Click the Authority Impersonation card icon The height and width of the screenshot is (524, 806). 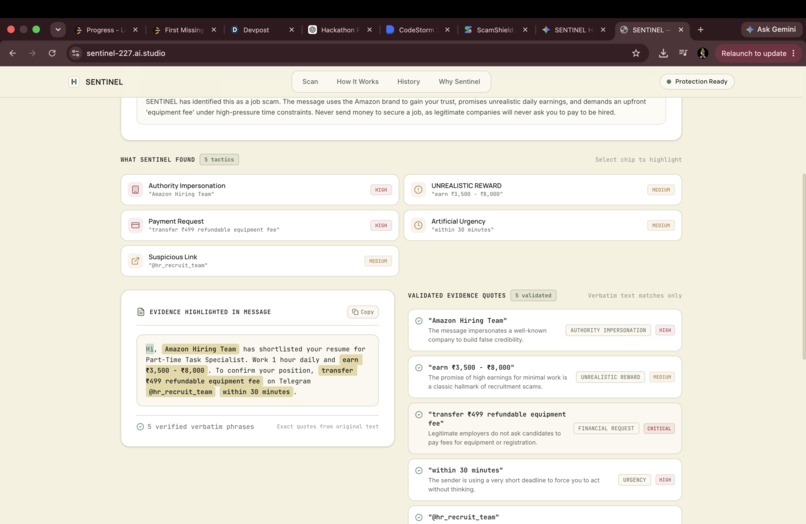[x=135, y=190]
